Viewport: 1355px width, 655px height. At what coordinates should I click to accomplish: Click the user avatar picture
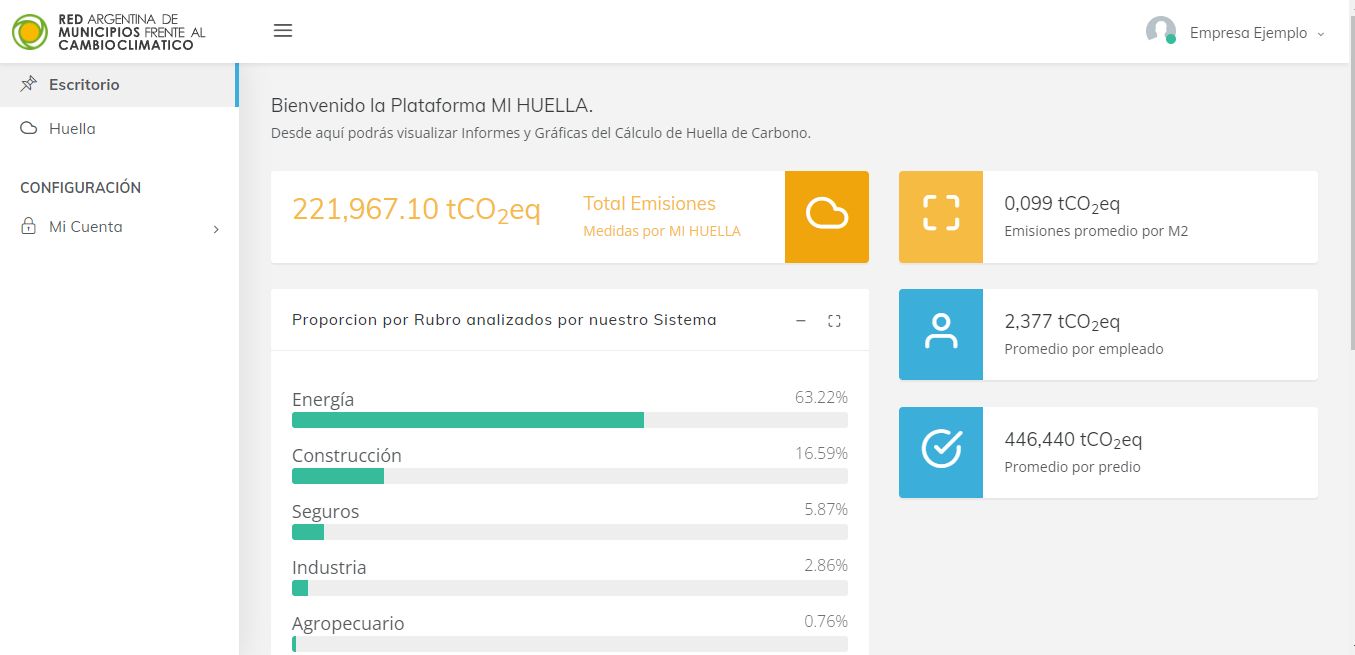click(x=1160, y=31)
